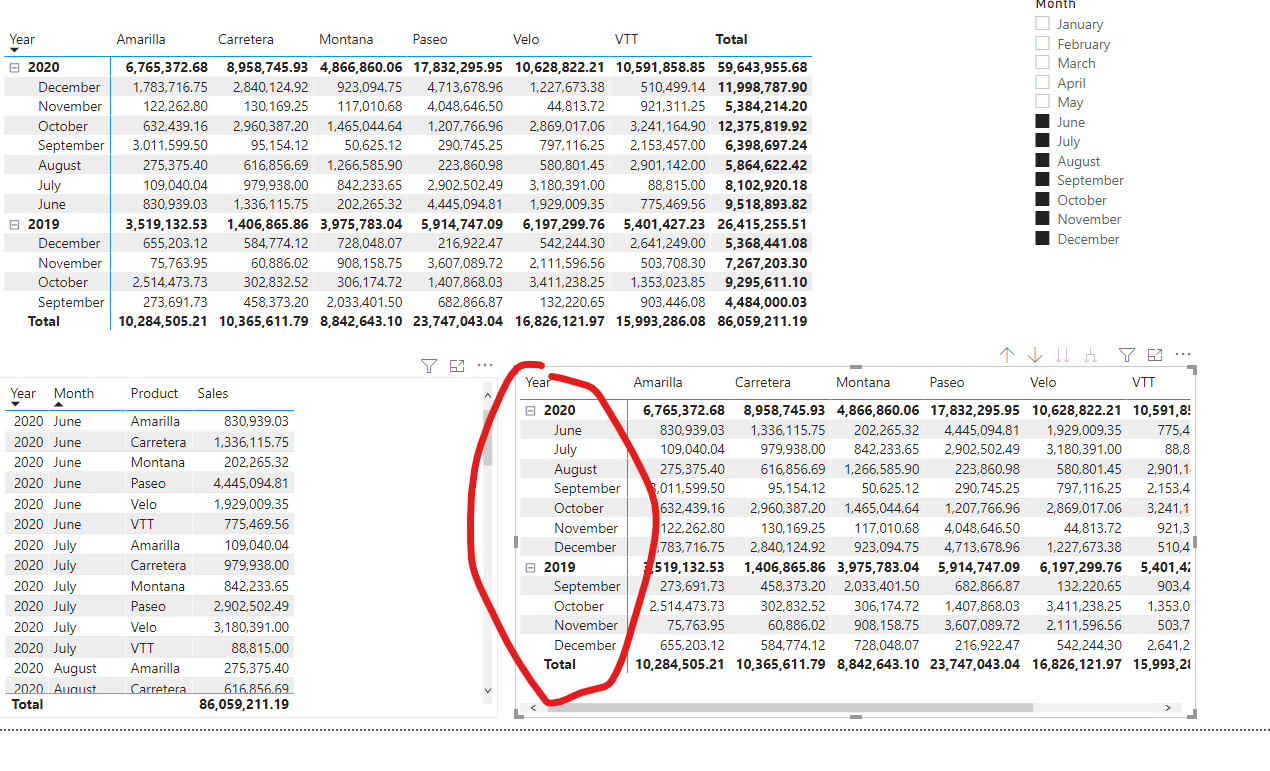Viewport: 1270px width, 771px height.
Task: Click right arrow of matrix horizontal scrollbar
Action: [1167, 707]
